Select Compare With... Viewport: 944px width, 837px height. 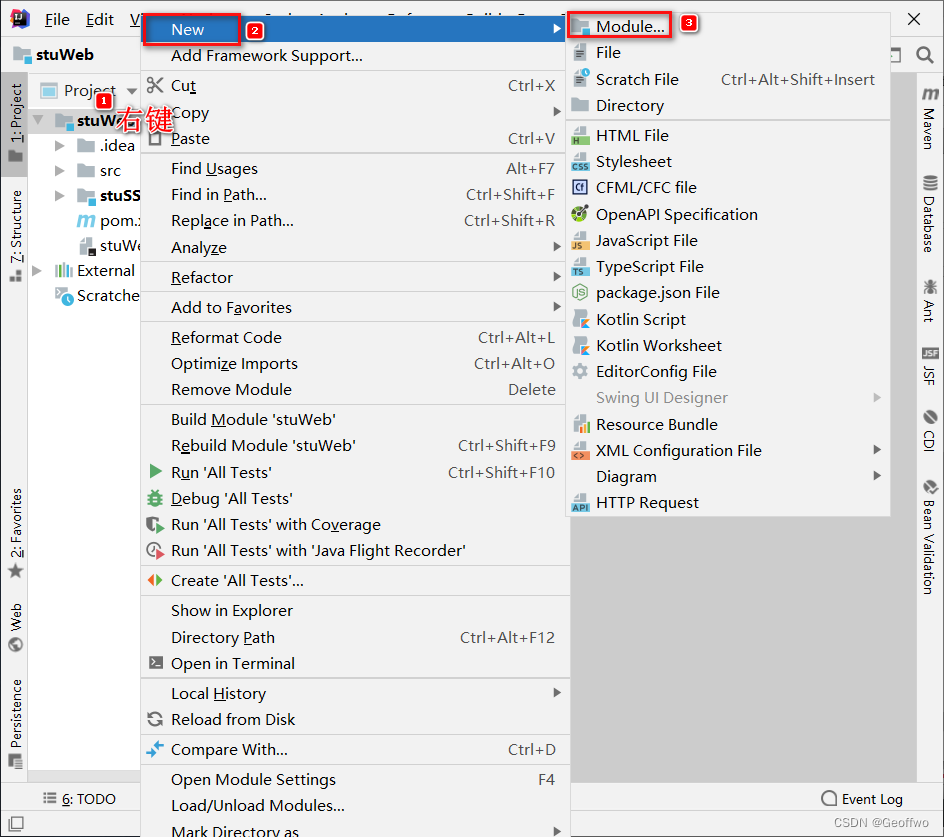point(355,750)
